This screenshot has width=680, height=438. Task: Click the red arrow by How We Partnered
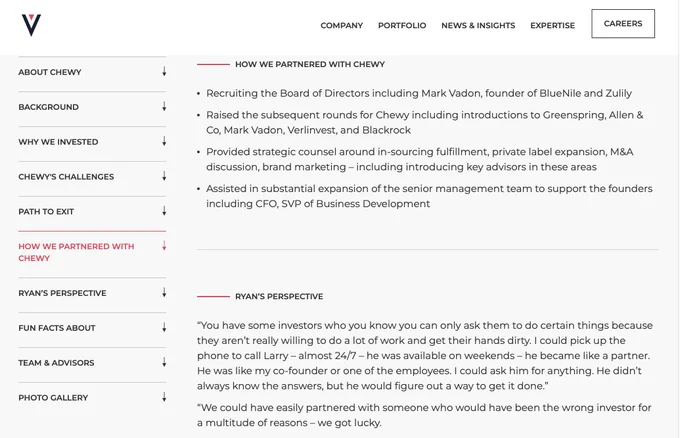tap(164, 246)
